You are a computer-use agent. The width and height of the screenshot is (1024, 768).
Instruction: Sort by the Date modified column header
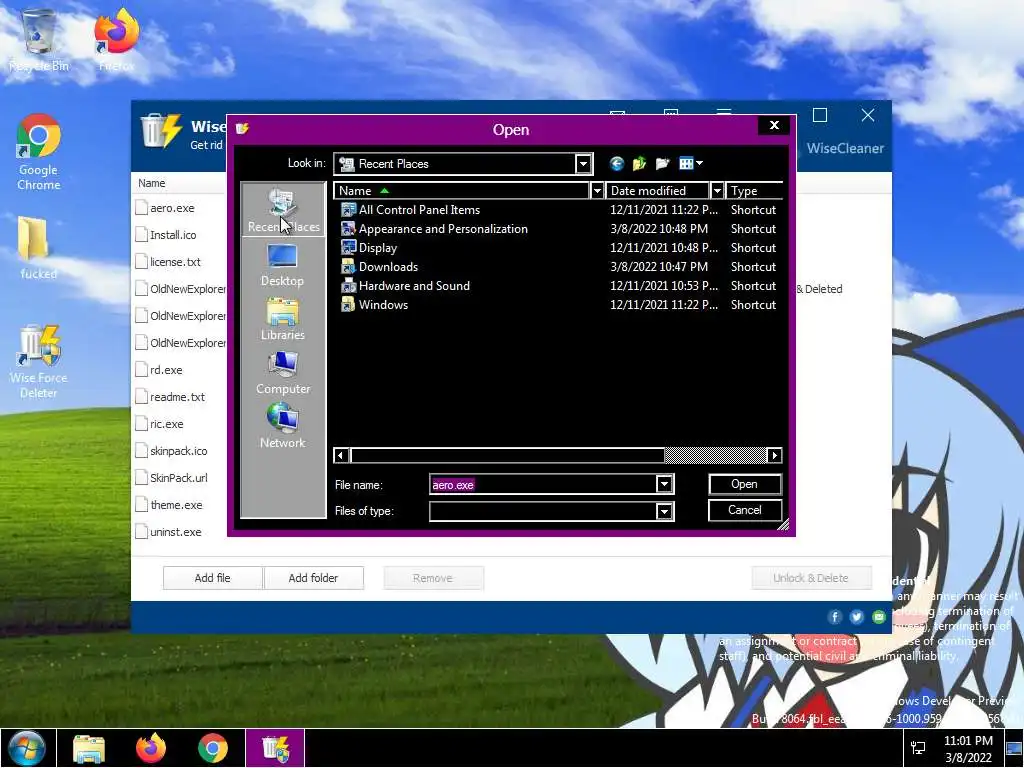[x=657, y=191]
